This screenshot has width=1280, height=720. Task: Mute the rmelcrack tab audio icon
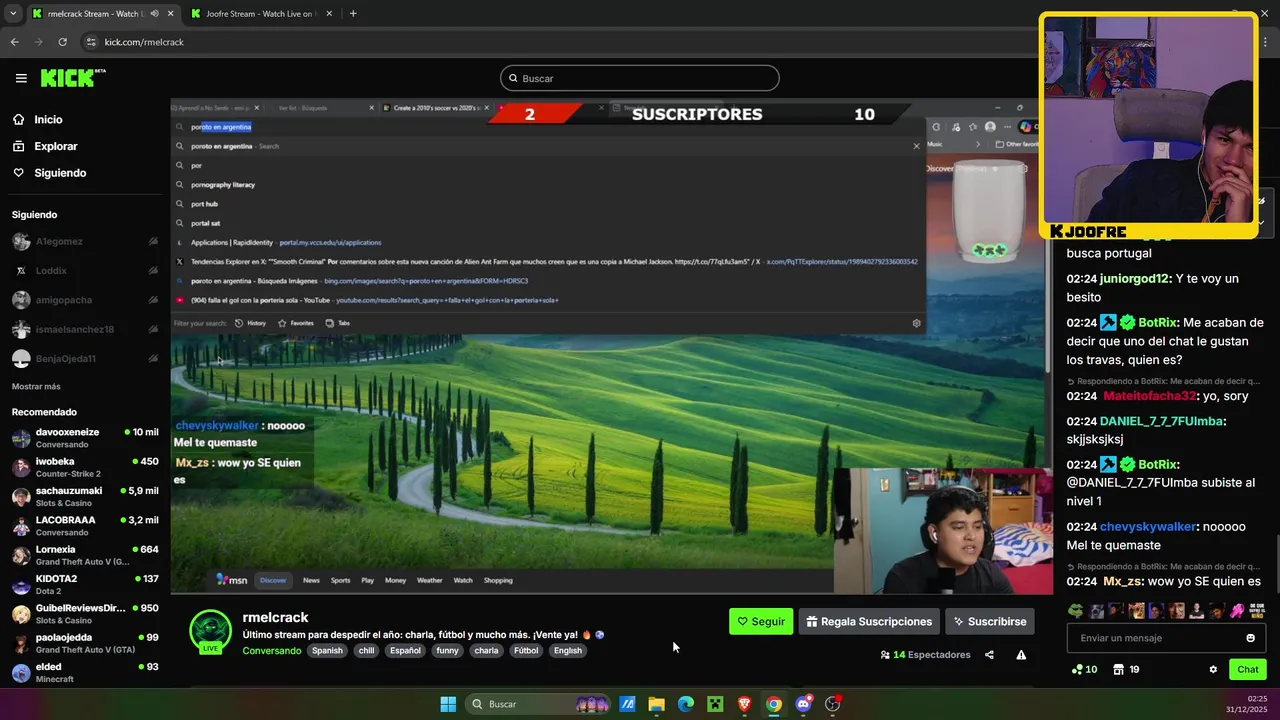[x=154, y=14]
